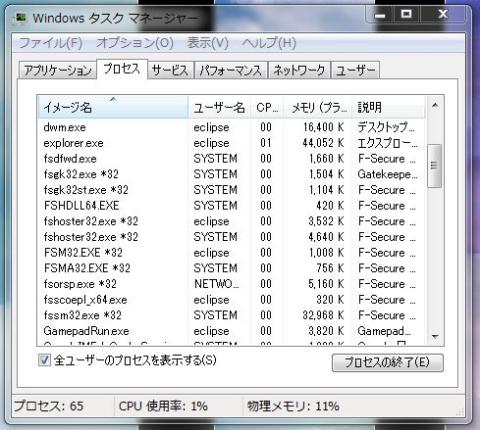Viewport: 480px width, 430px height.
Task: Select the dwm.exe process row
Action: click(x=231, y=127)
